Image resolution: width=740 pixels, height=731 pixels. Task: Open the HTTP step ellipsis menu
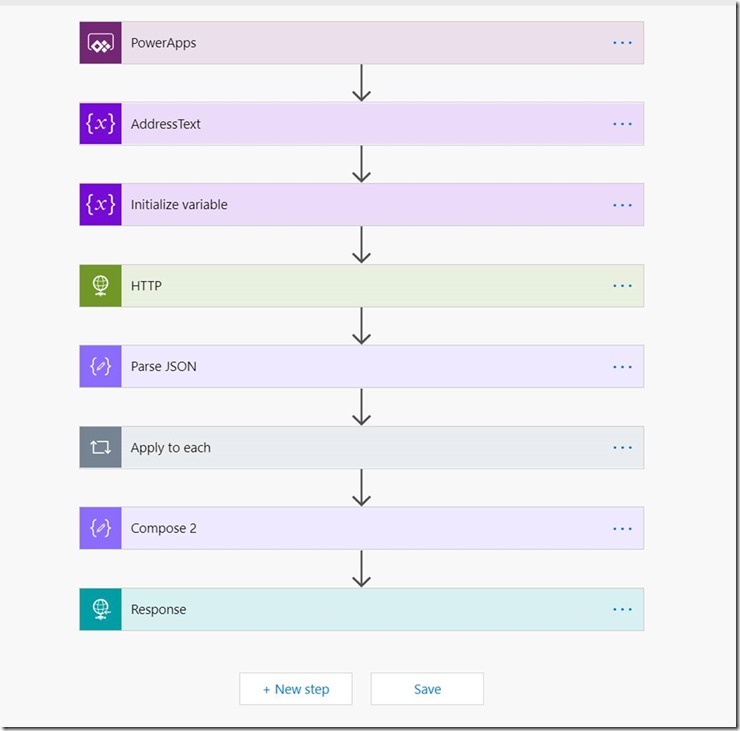pyautogui.click(x=622, y=286)
